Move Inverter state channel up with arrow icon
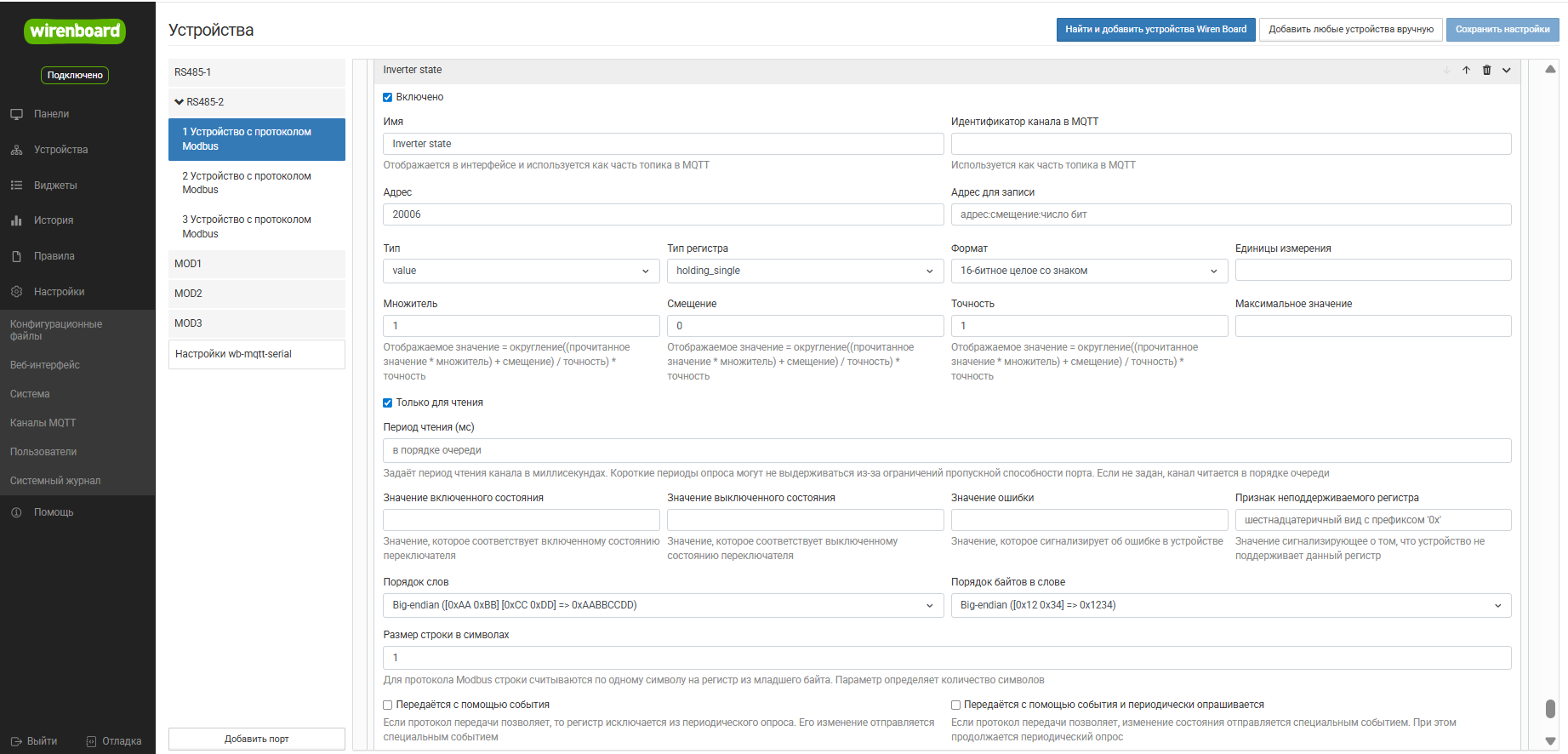Screen dimensions: 1568x754 (1466, 71)
